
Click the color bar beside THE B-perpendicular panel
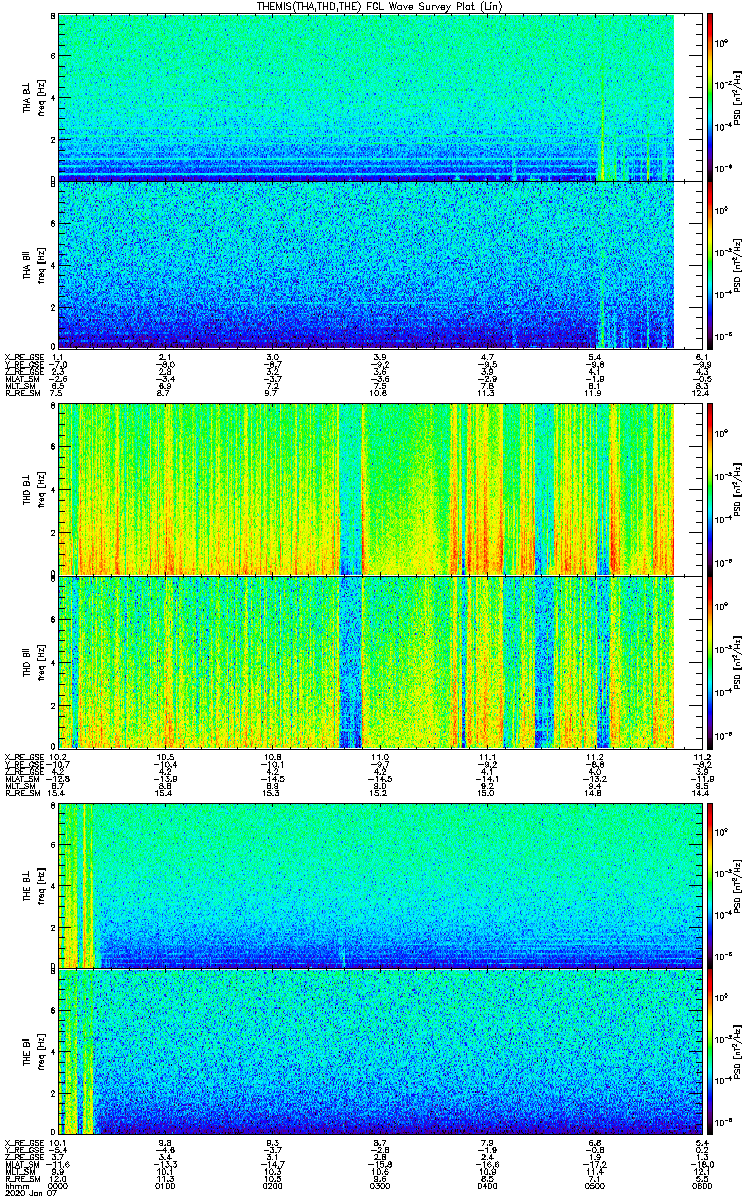click(x=710, y=885)
